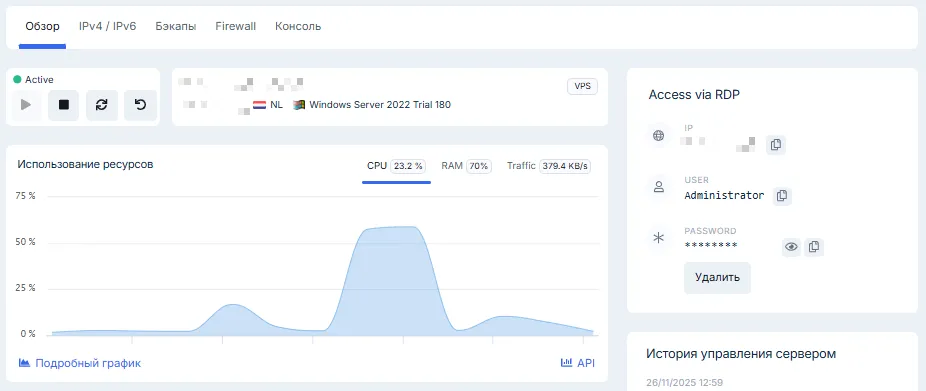The width and height of the screenshot is (926, 391).
Task: Click the 23.2 % CPU value badge
Action: point(409,167)
